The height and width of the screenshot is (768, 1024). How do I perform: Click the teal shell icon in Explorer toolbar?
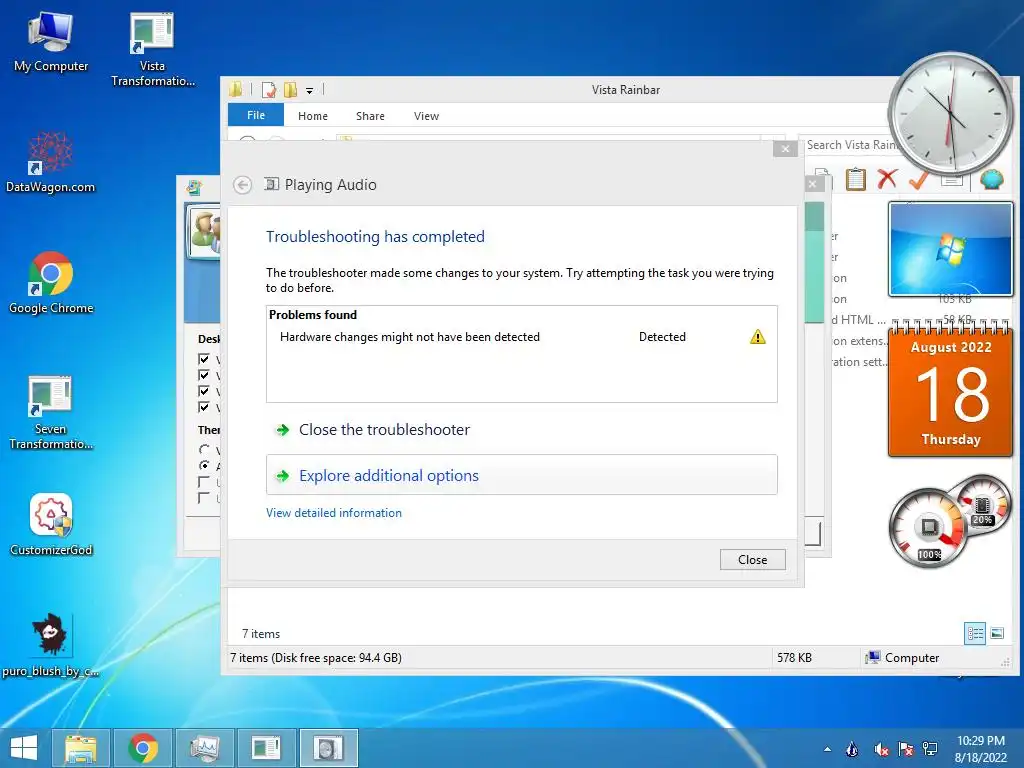(991, 179)
